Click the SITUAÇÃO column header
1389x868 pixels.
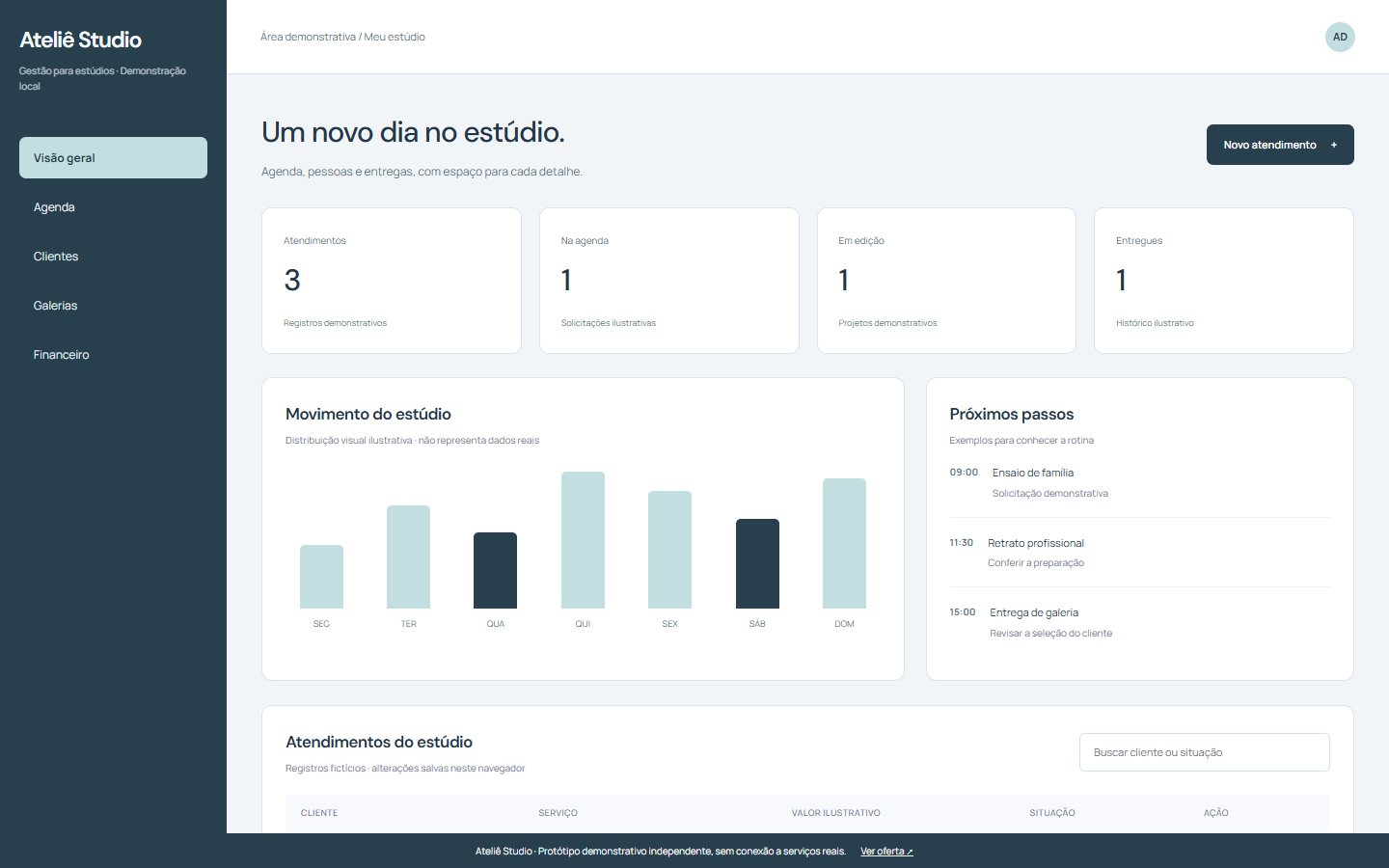point(1051,813)
